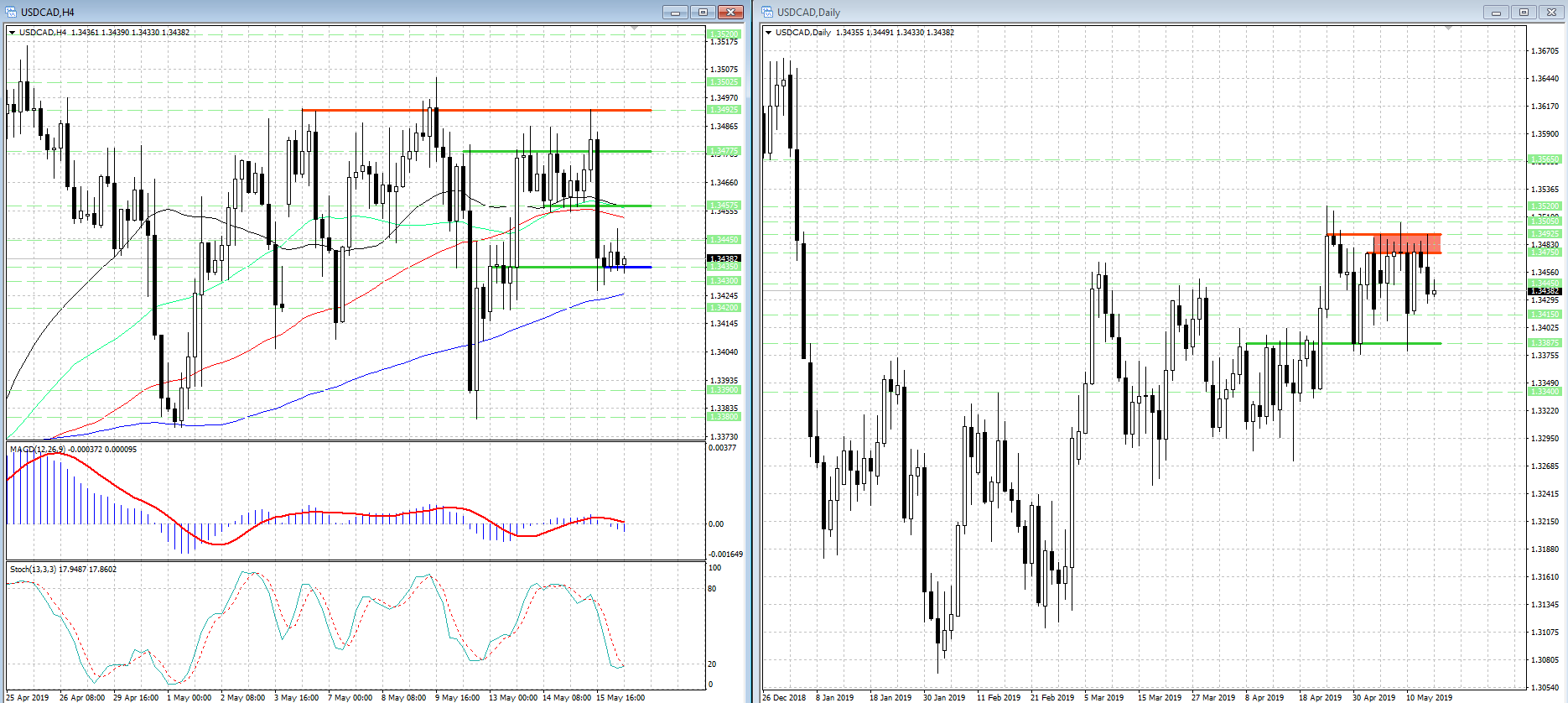The width and height of the screenshot is (1568, 703).
Task: Minimize the USDCAD,Daily chart window
Action: (x=1495, y=12)
